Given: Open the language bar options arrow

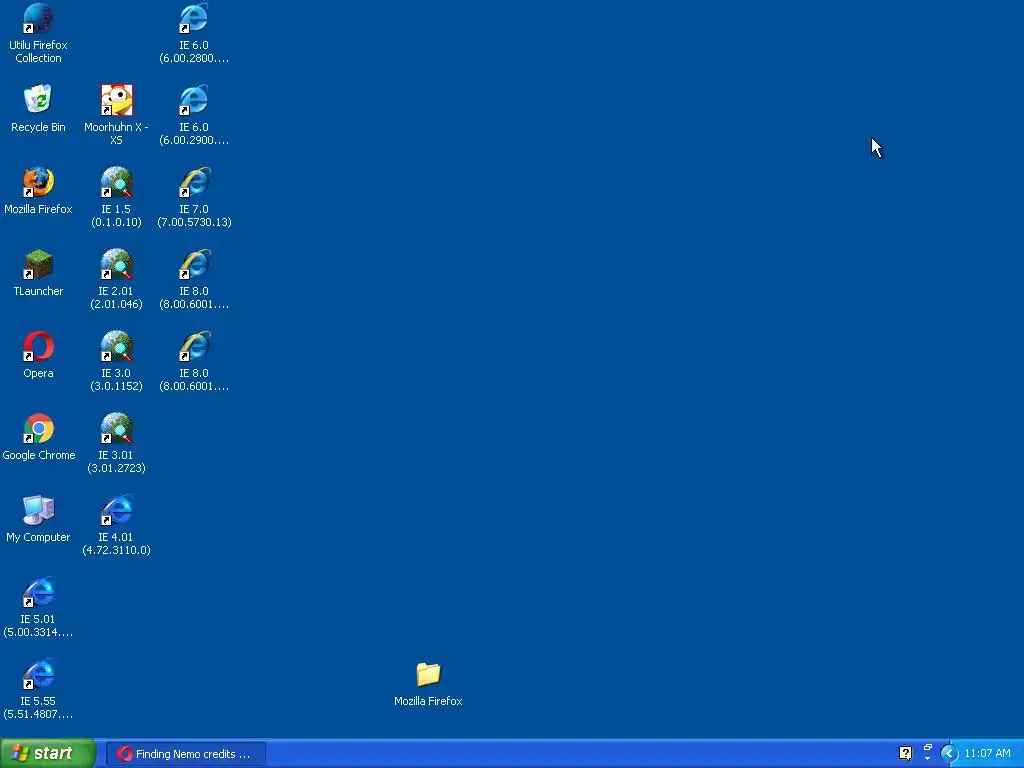Looking at the screenshot, I should point(927,760).
